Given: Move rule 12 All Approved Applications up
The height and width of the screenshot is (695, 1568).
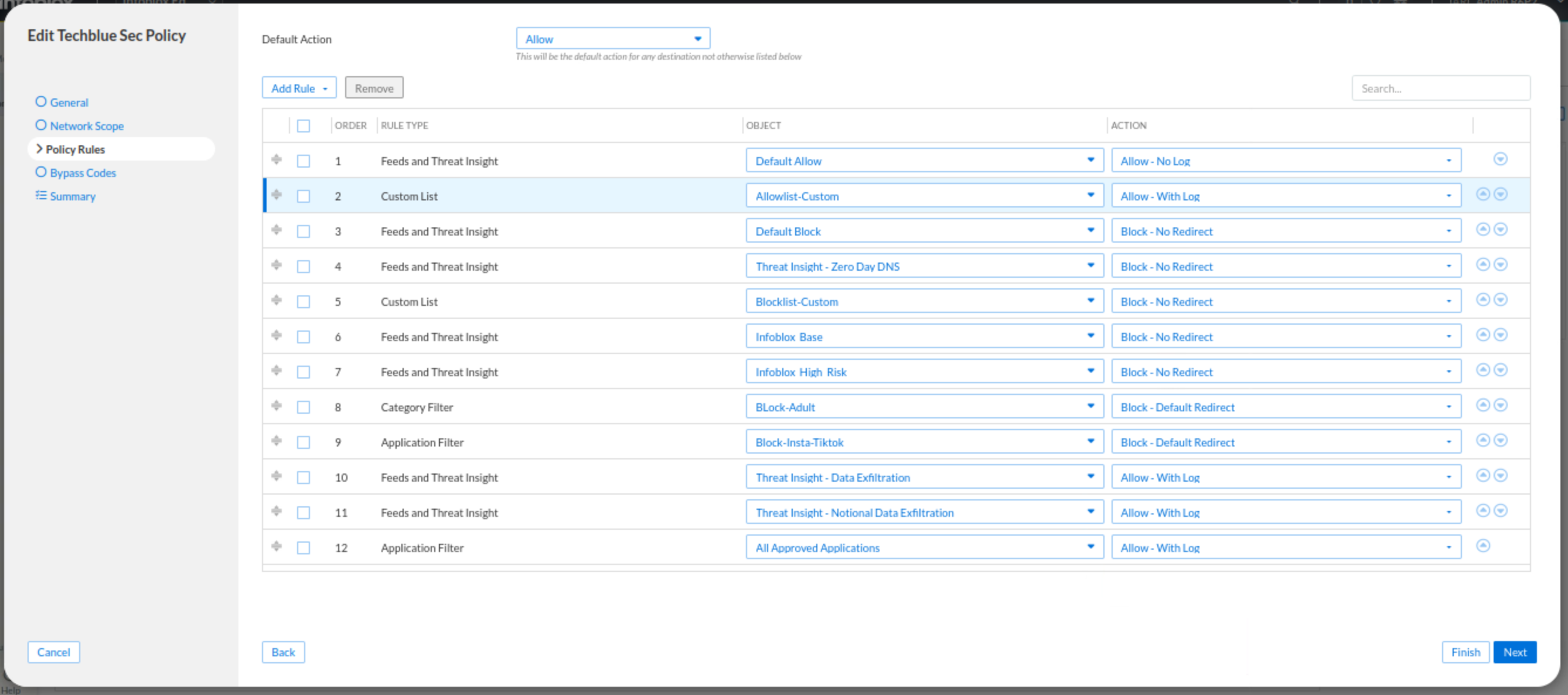Looking at the screenshot, I should [x=1483, y=546].
